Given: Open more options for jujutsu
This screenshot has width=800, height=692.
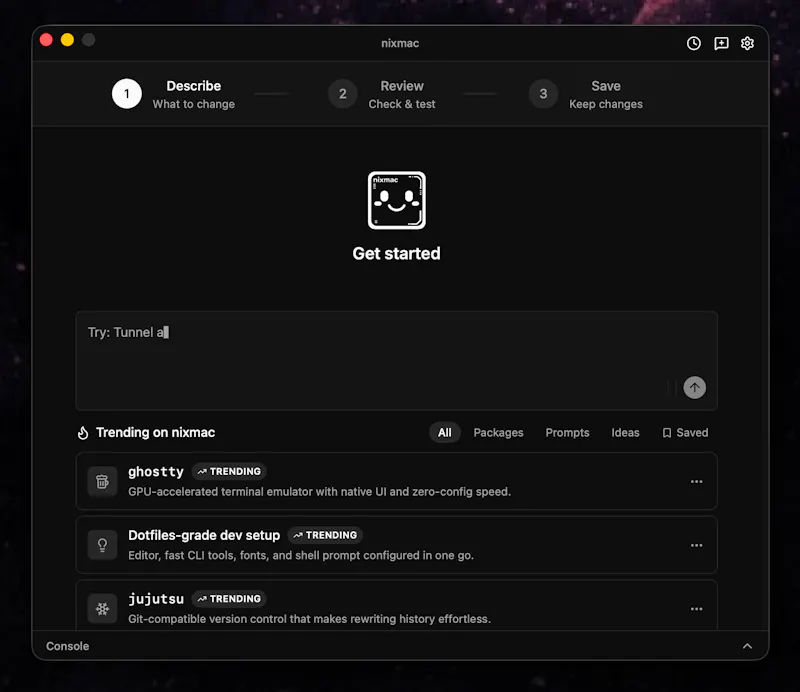Looking at the screenshot, I should (696, 609).
